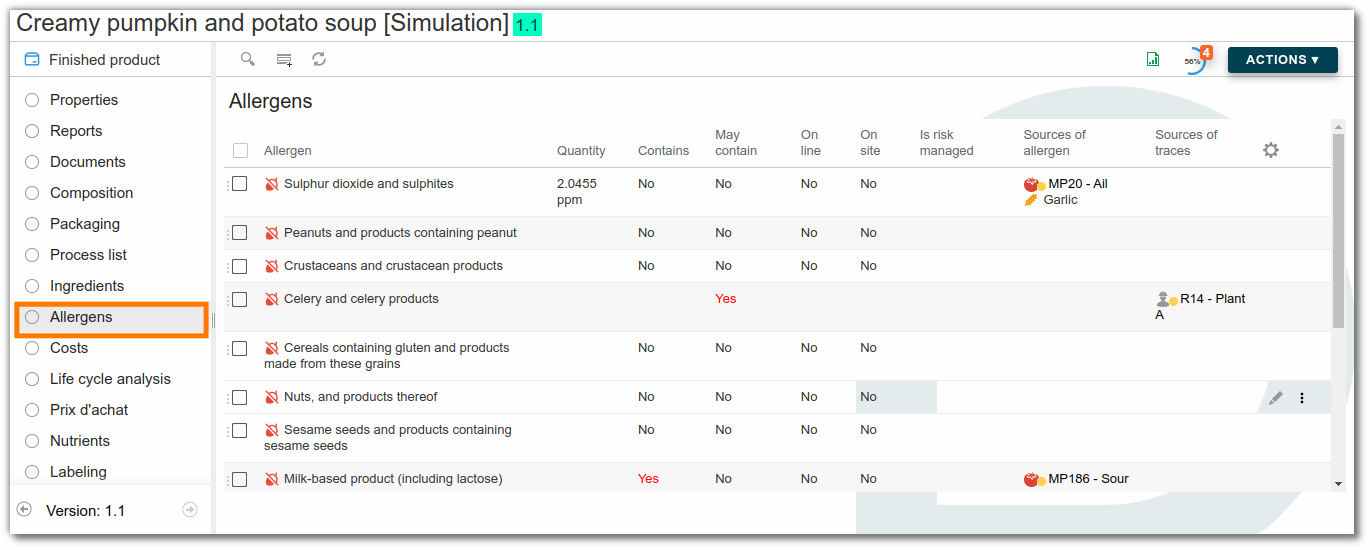The width and height of the screenshot is (1370, 550).
Task: Click the add row icon in toolbar
Action: [284, 60]
